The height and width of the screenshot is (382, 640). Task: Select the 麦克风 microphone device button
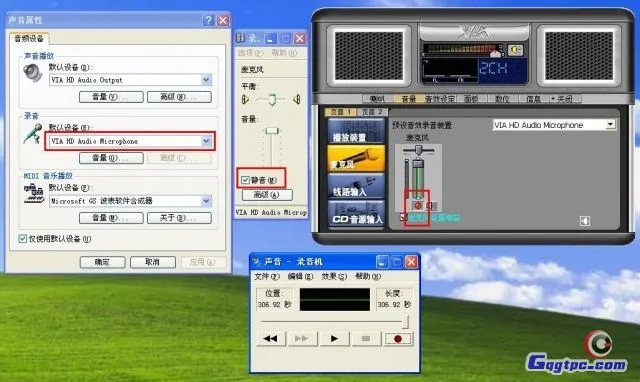(356, 159)
